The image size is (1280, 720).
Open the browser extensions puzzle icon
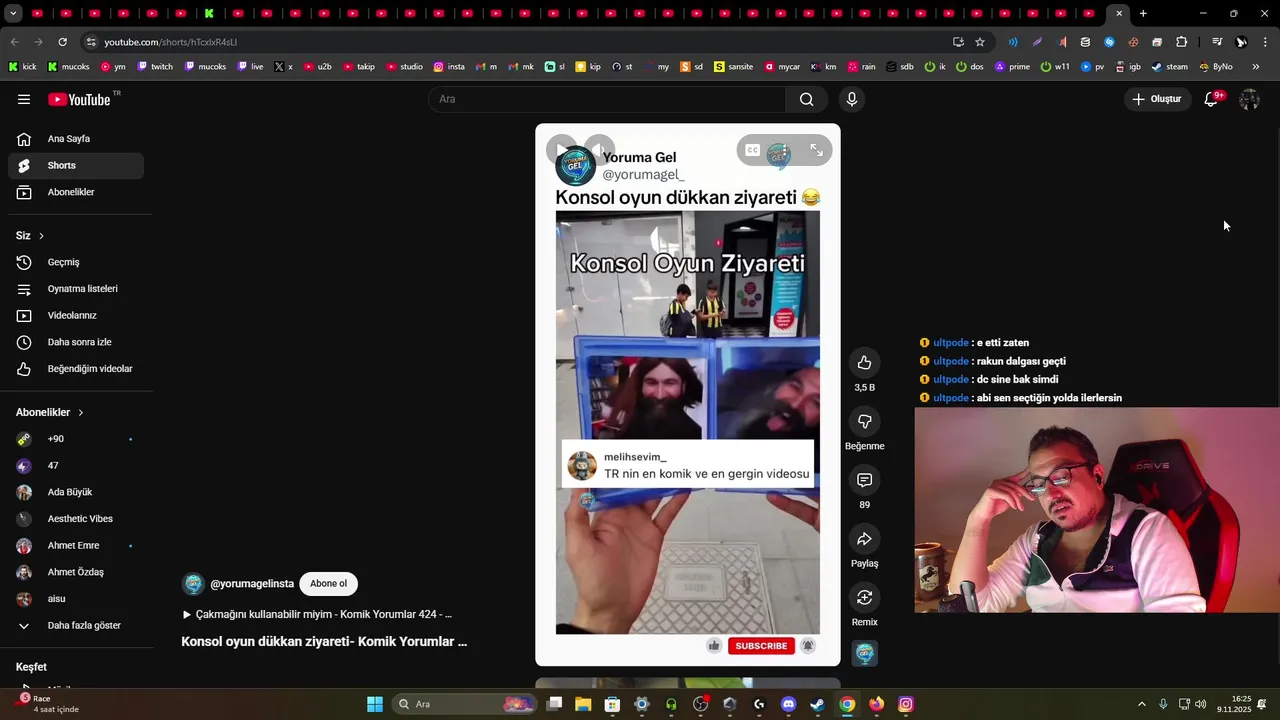coord(1181,42)
